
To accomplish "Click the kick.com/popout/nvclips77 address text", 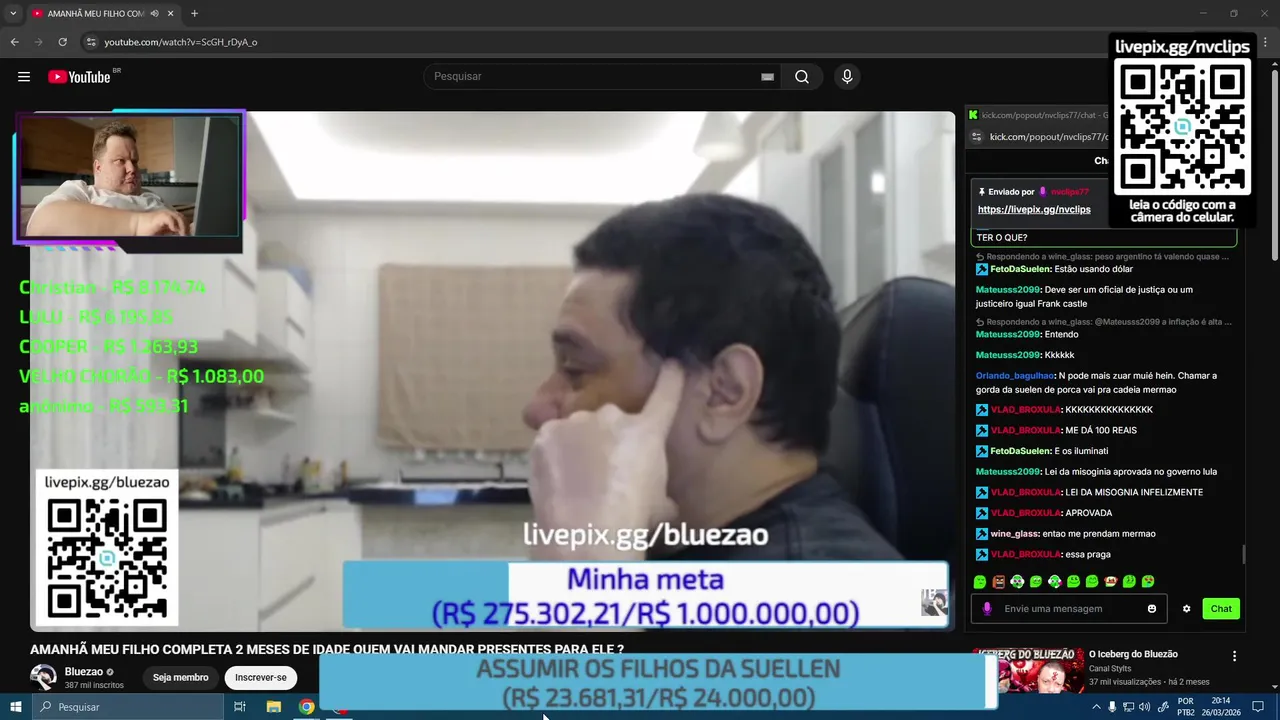I will (x=1048, y=137).
